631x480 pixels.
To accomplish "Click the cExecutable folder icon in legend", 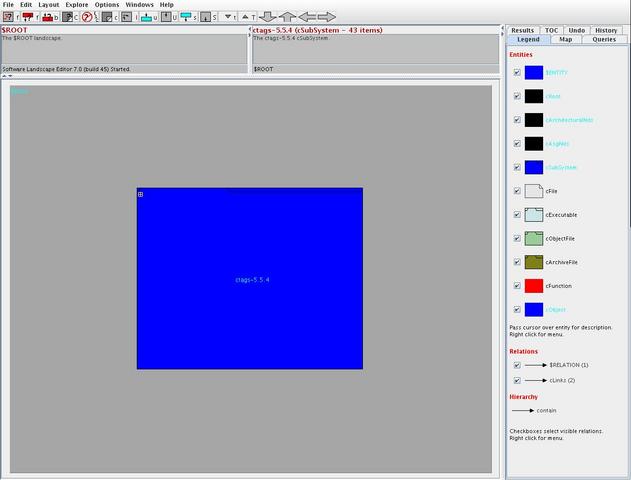I will [x=534, y=215].
